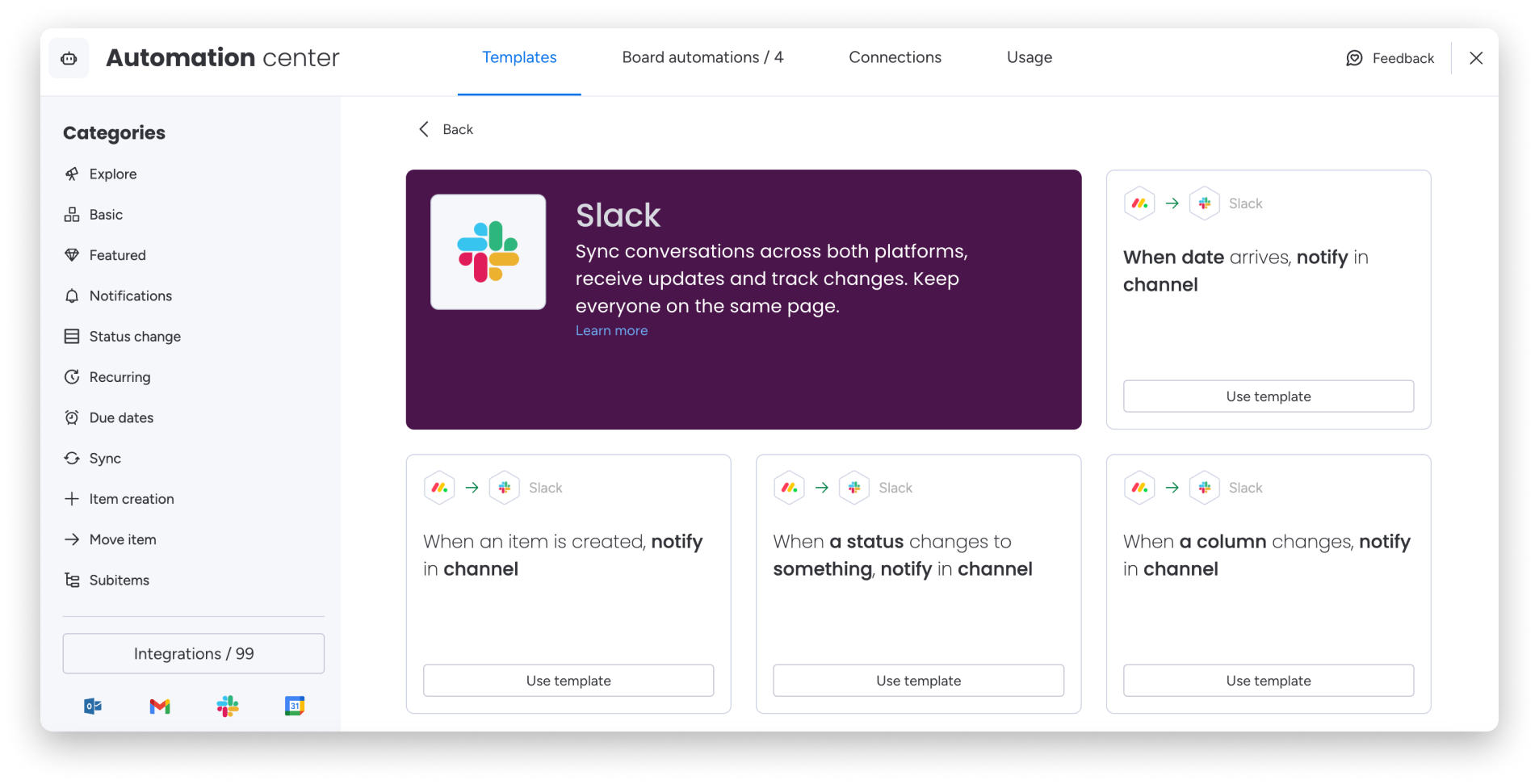Image resolution: width=1539 pixels, height=784 pixels.
Task: Click monday icon on column changes card
Action: tap(1139, 488)
